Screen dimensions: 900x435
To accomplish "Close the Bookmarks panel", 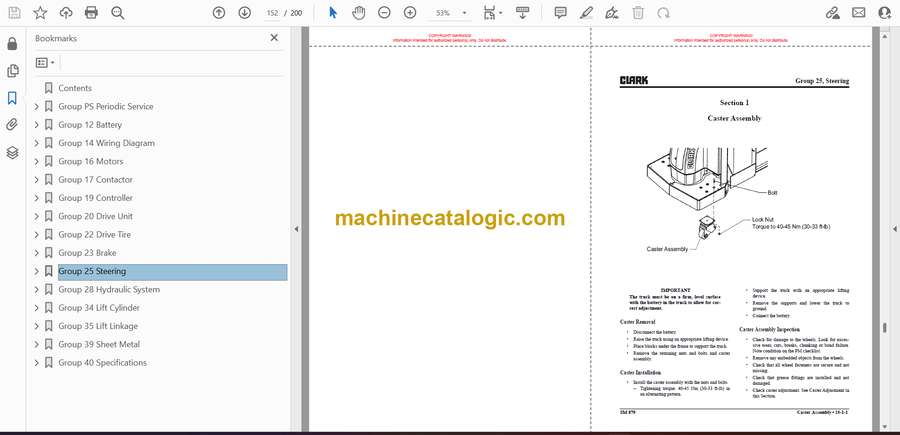I will [274, 38].
